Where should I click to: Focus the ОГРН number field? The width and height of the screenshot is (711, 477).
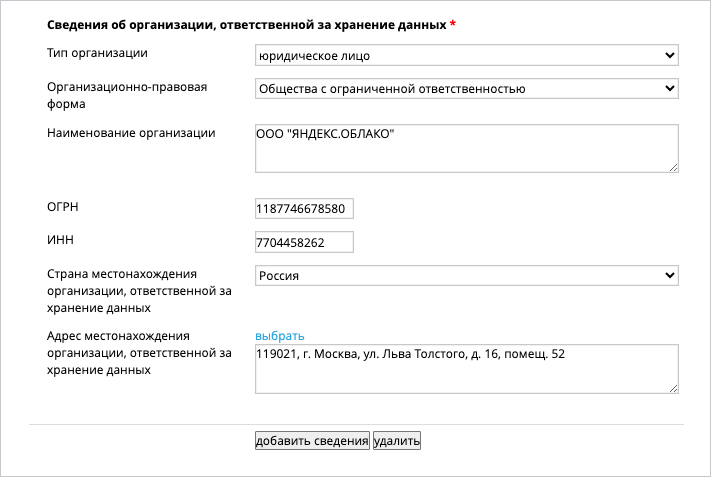pos(304,209)
